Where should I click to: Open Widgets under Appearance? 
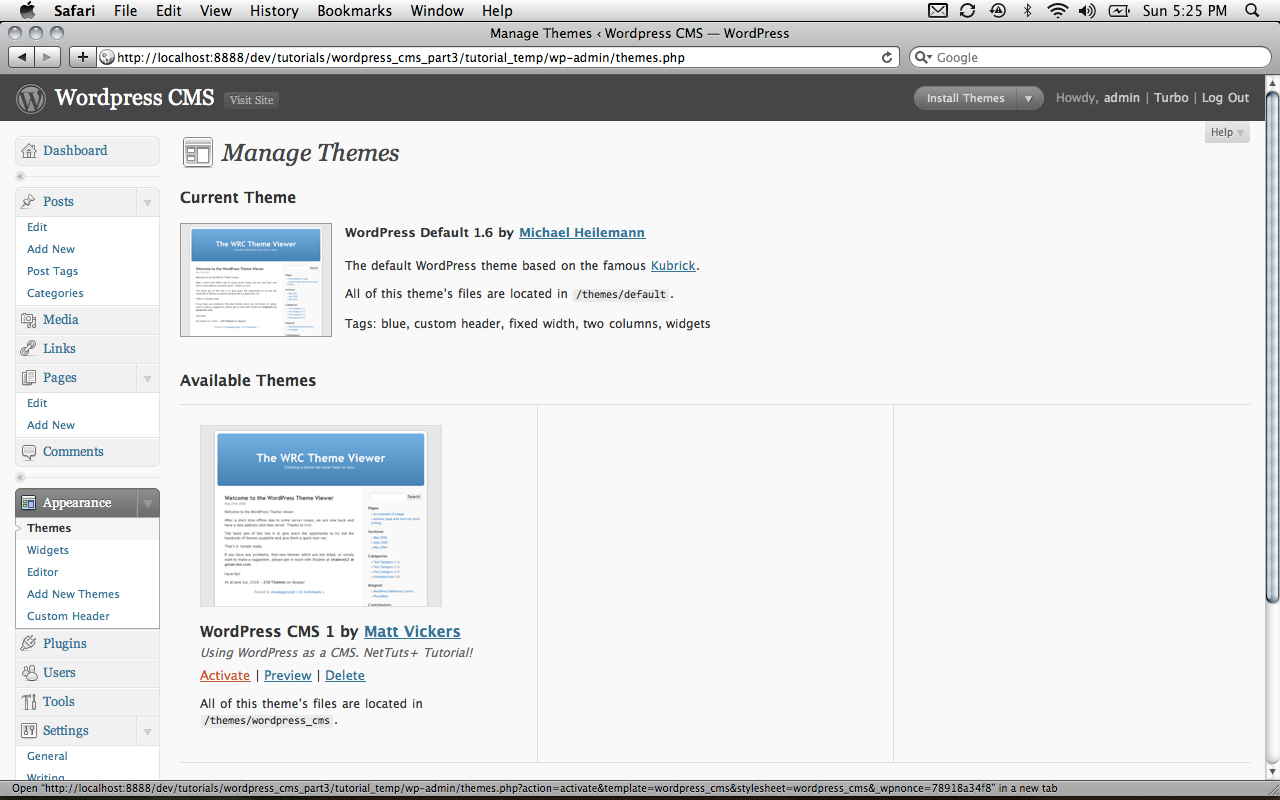point(48,550)
